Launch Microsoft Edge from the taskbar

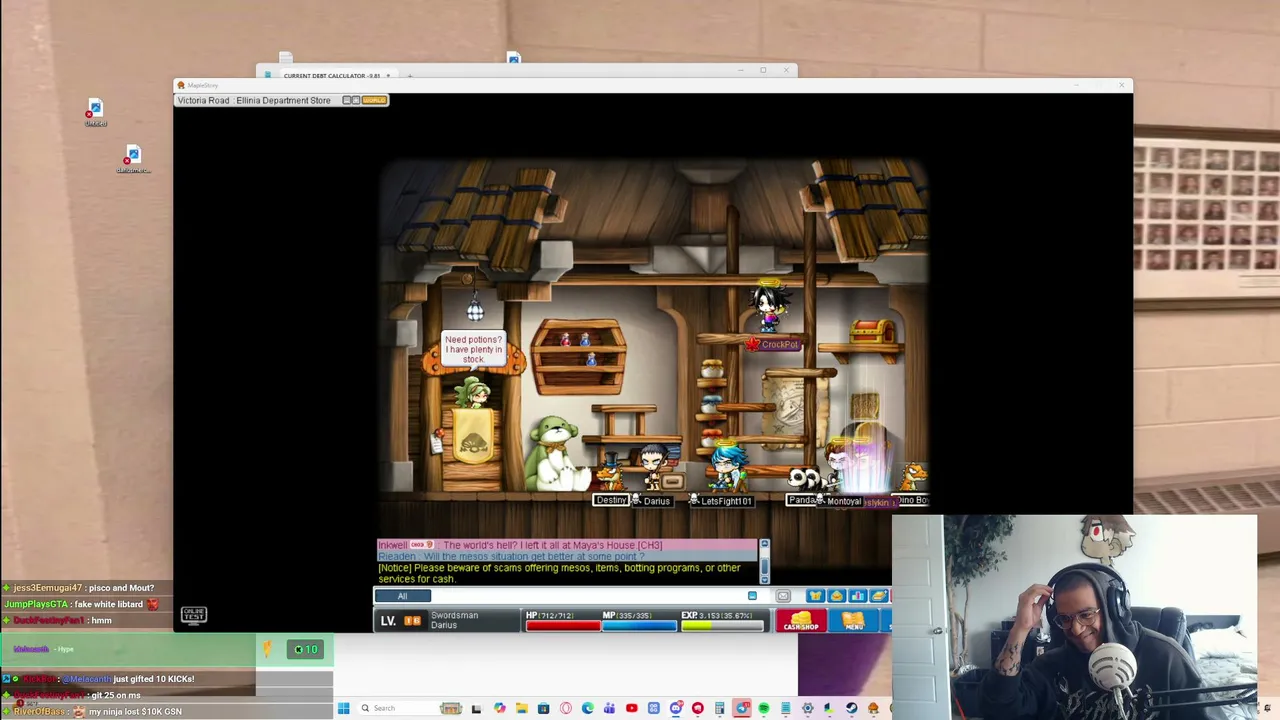point(587,709)
